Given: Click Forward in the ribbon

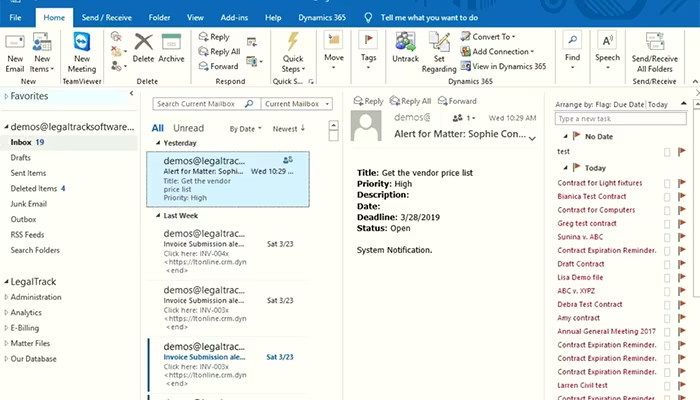Looking at the screenshot, I should pos(218,66).
